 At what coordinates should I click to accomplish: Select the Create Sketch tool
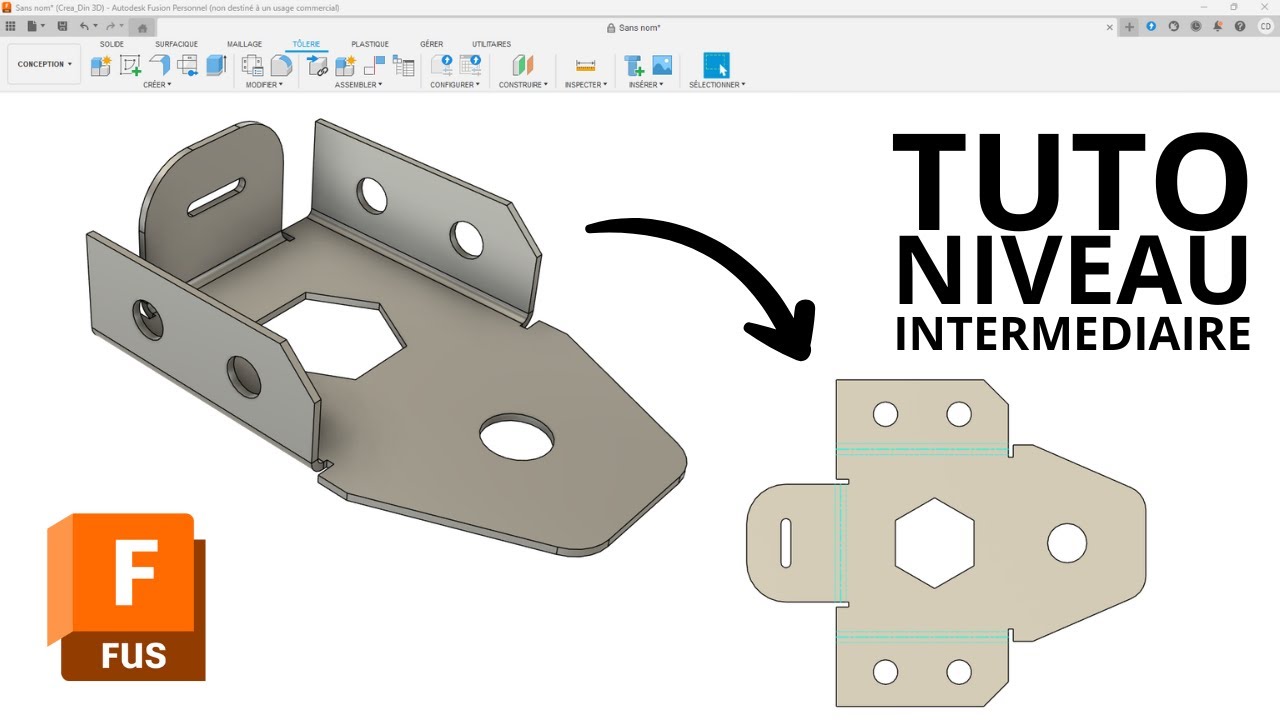(130, 66)
